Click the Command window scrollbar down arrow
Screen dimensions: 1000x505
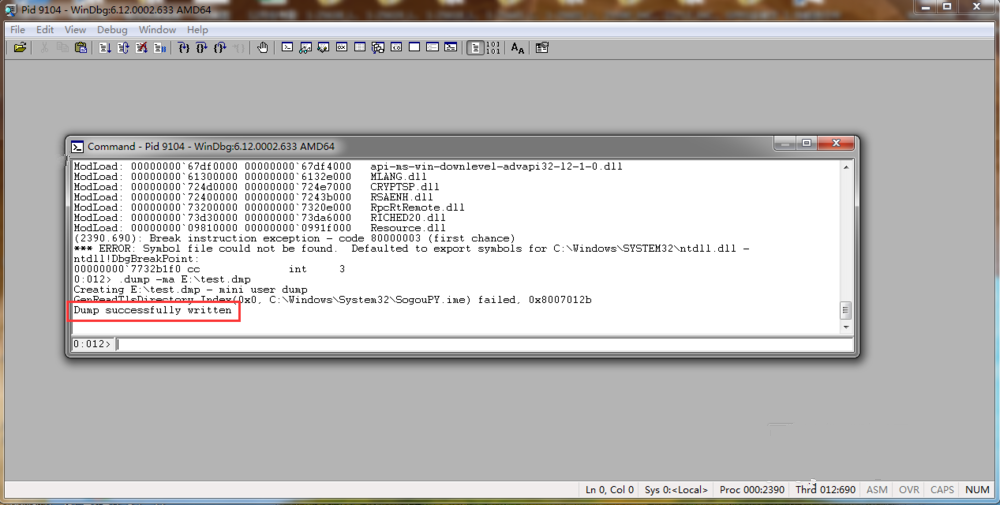[x=846, y=327]
